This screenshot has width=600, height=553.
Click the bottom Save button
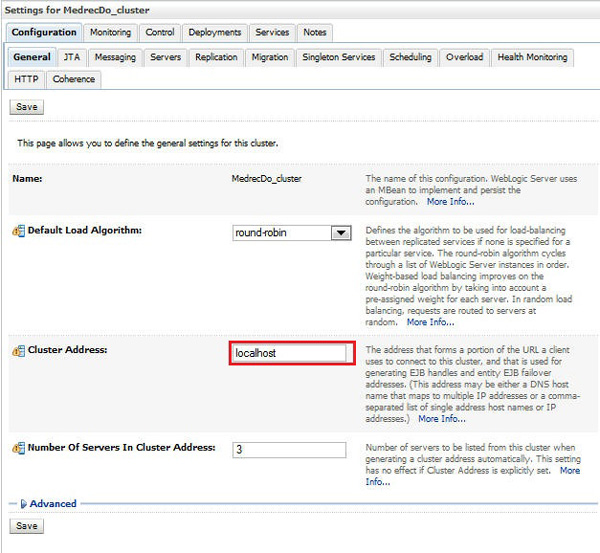click(26, 526)
